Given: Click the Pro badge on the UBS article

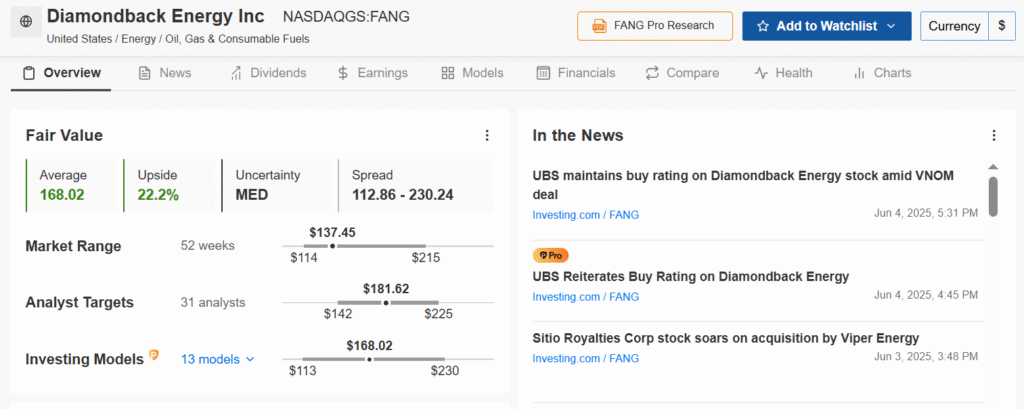Looking at the screenshot, I should tap(550, 256).
